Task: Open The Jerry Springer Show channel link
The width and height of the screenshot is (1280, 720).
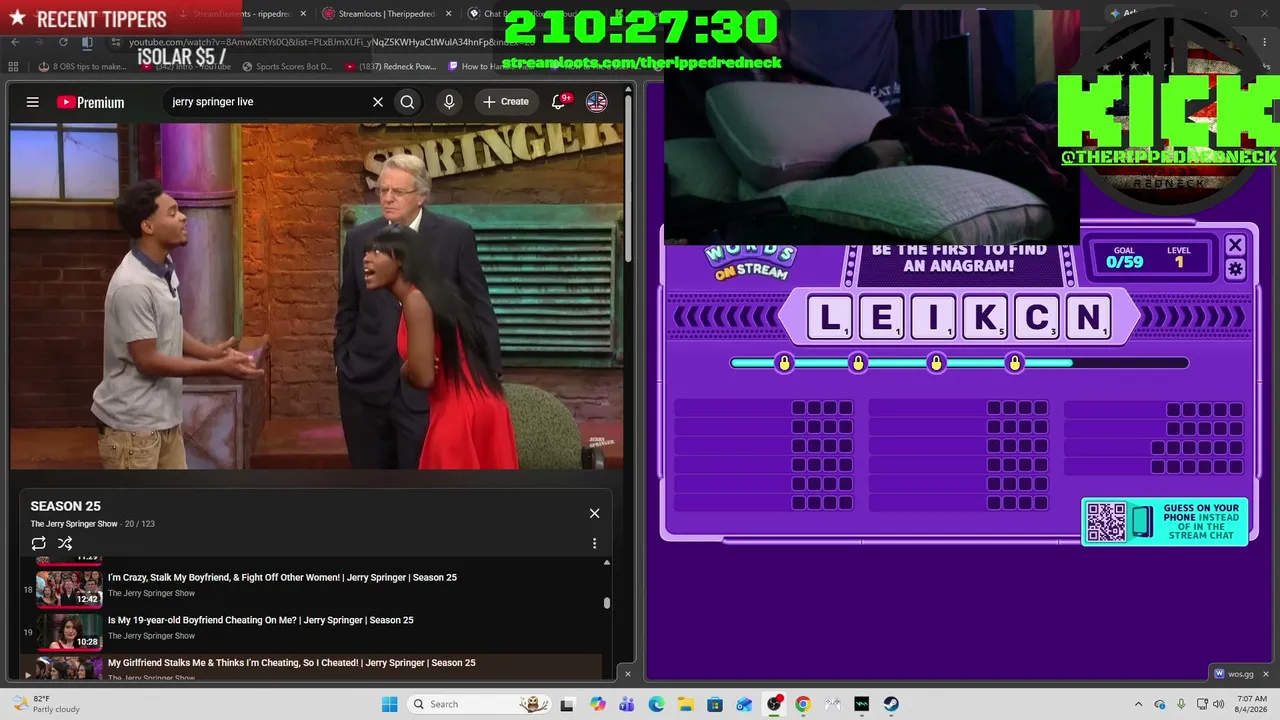Action: point(75,524)
